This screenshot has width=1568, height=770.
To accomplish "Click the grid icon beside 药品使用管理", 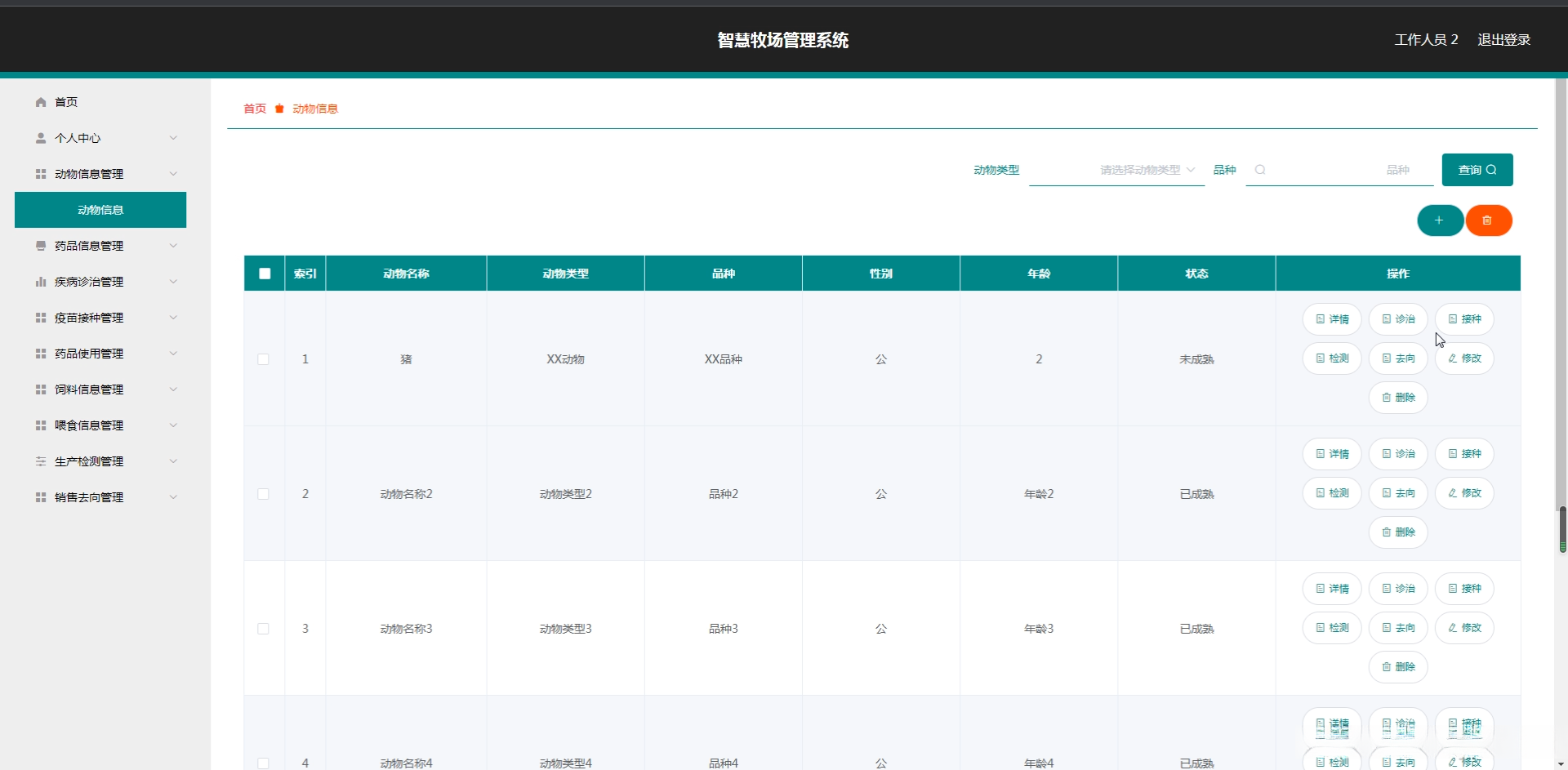I will 41,354.
